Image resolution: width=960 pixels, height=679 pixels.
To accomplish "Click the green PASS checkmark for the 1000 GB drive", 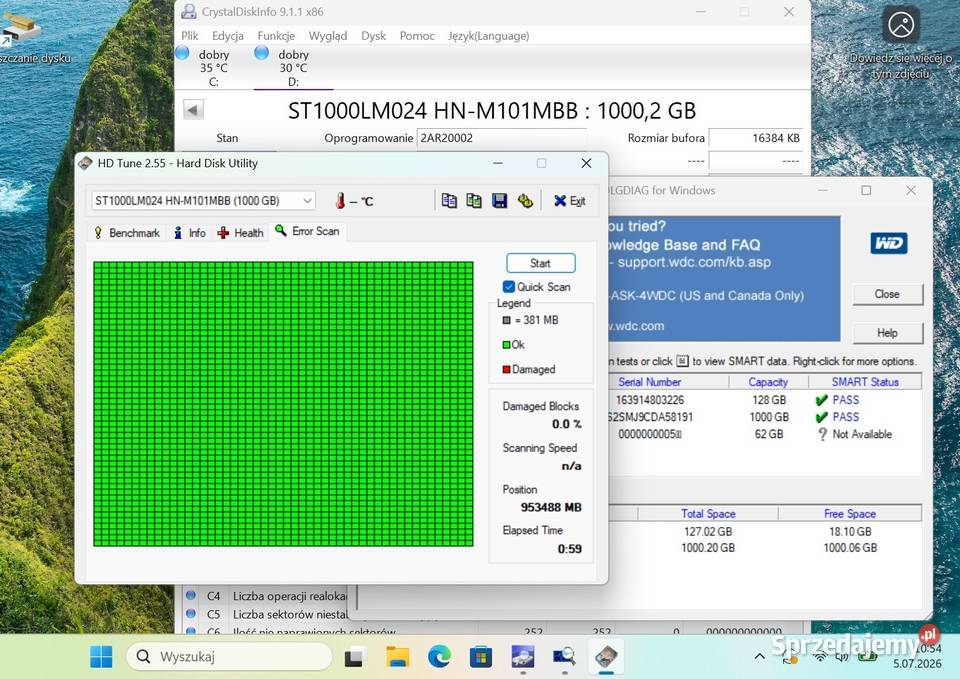I will tap(822, 417).
